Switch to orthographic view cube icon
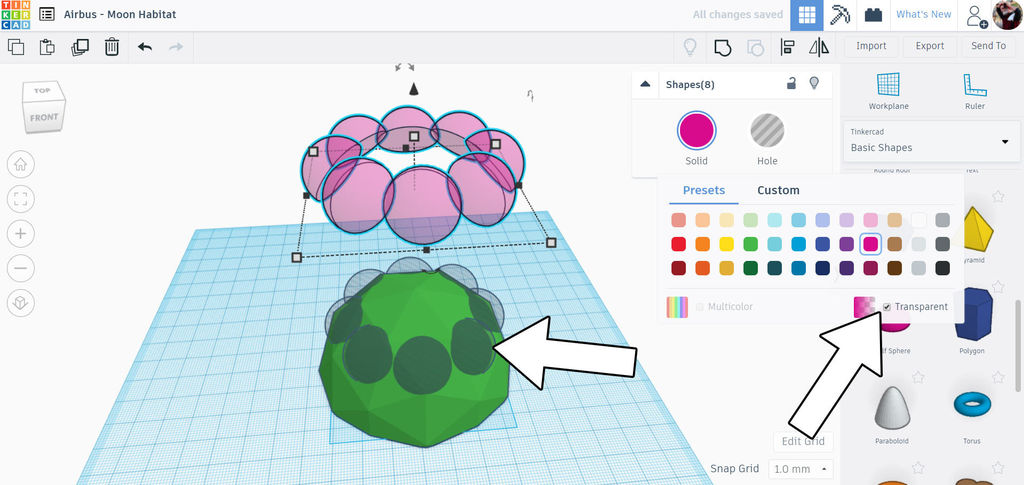 (x=21, y=302)
